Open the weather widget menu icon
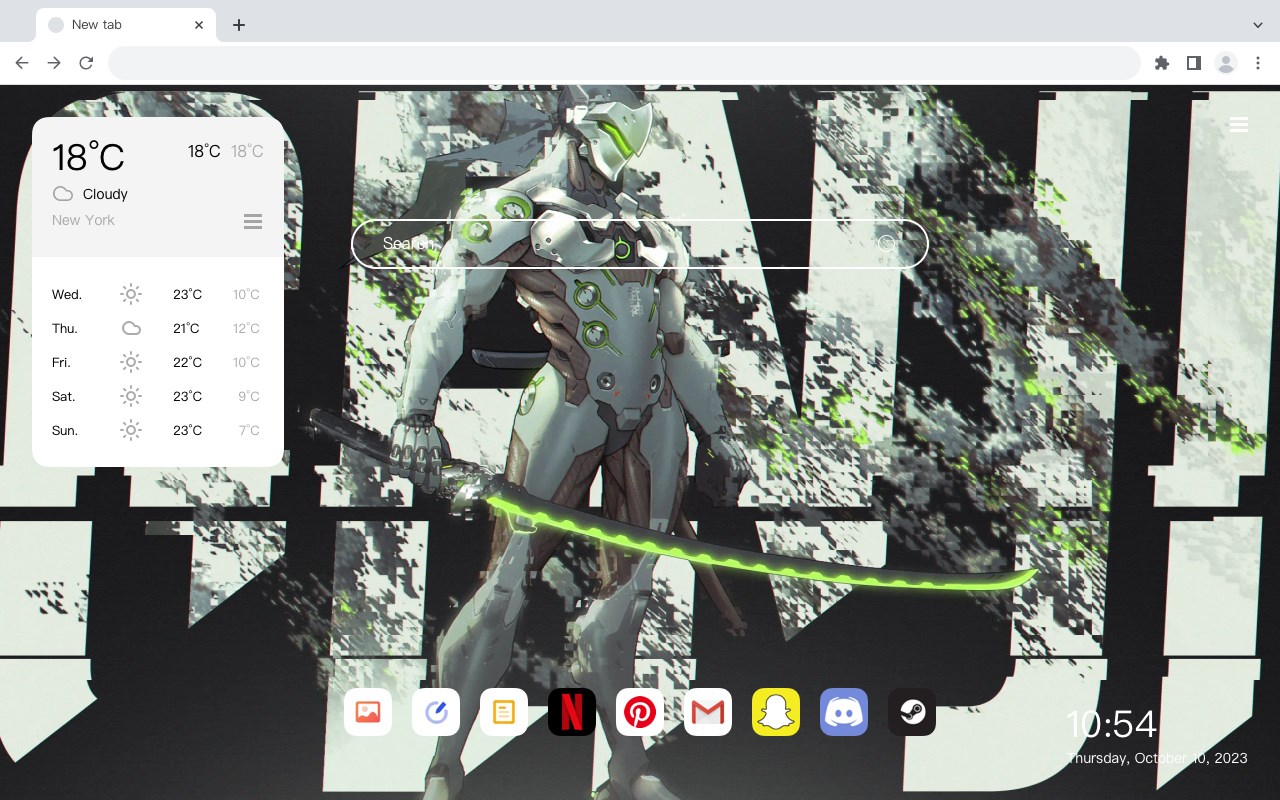The image size is (1280, 800). pyautogui.click(x=253, y=221)
